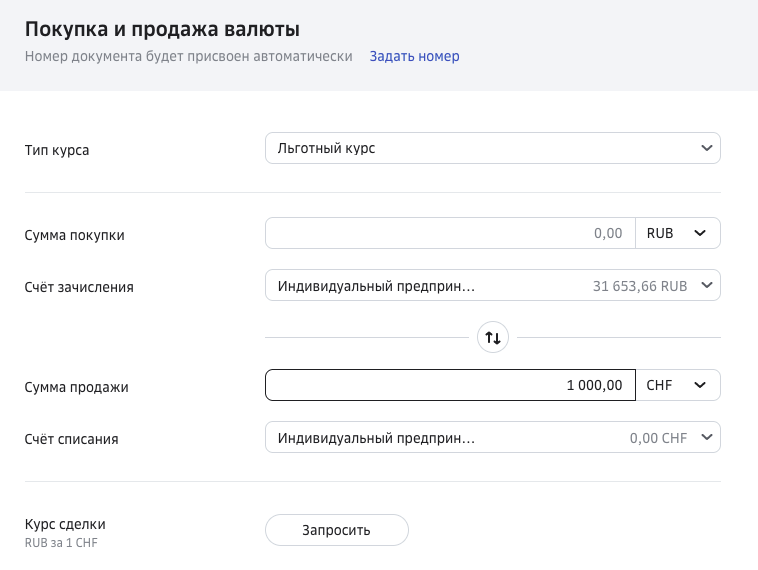Expand the chevron beside RUB currency
Viewport: 758px width, 570px height.
(x=700, y=233)
